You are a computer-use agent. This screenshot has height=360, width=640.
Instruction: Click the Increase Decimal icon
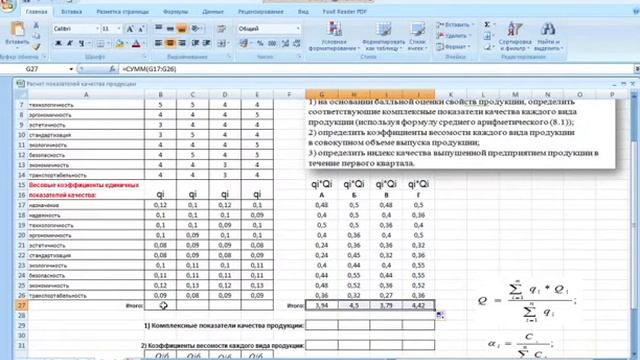(285, 43)
